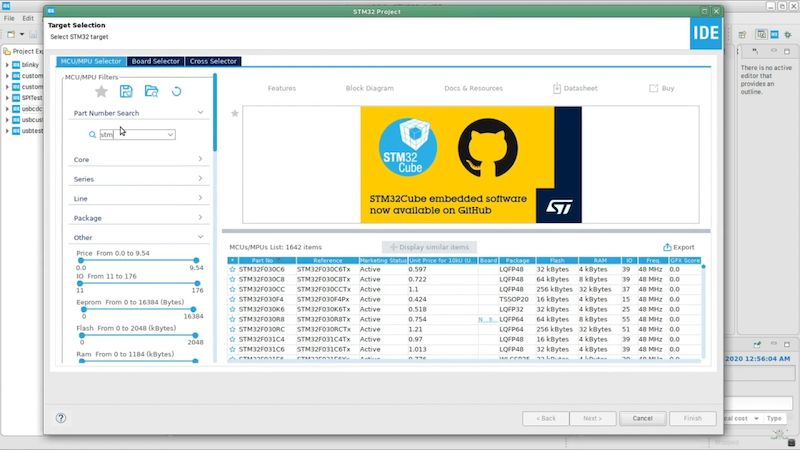
Task: Click the Cancel button
Action: coord(642,418)
